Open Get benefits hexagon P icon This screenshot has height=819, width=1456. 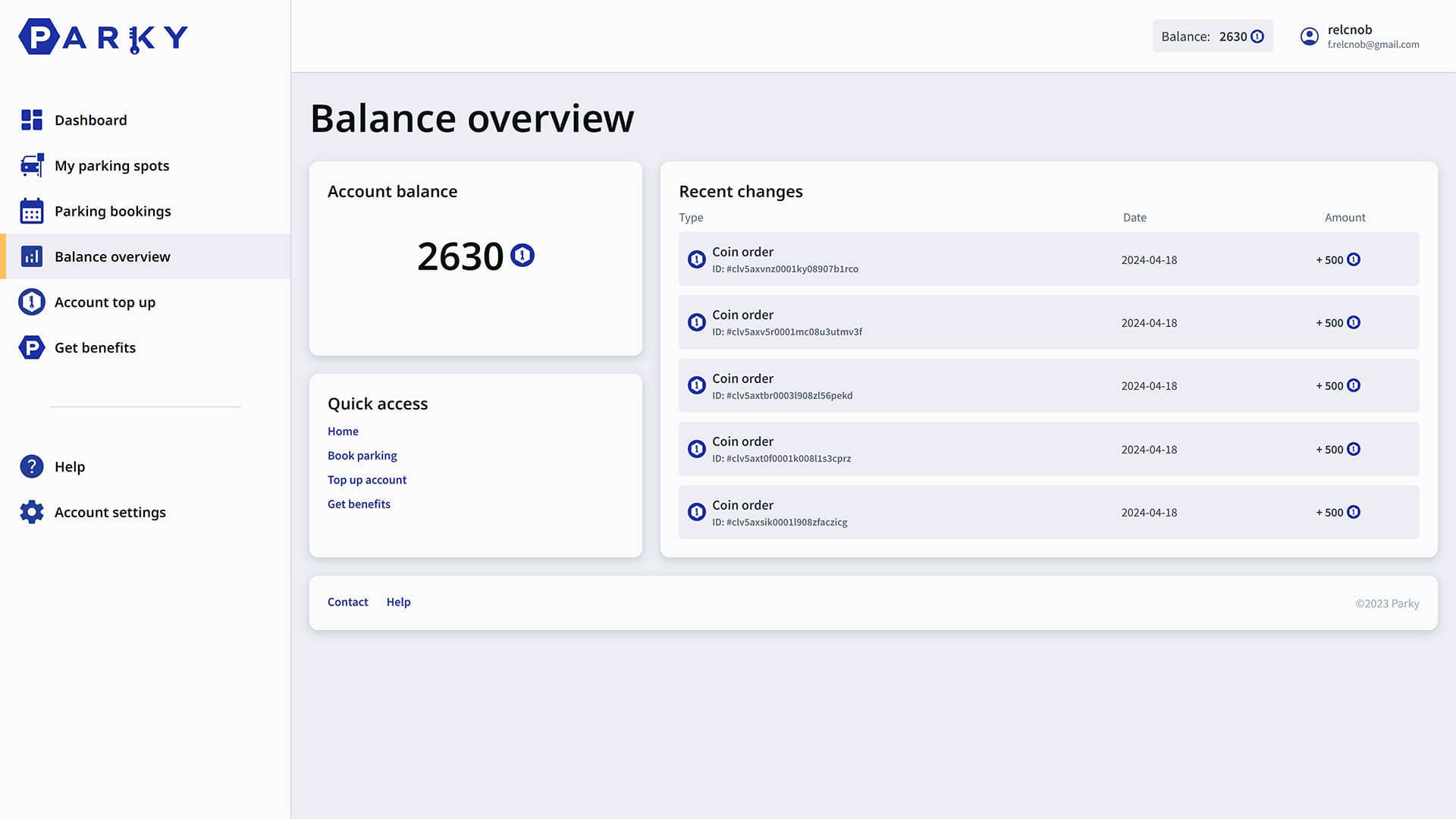32,347
